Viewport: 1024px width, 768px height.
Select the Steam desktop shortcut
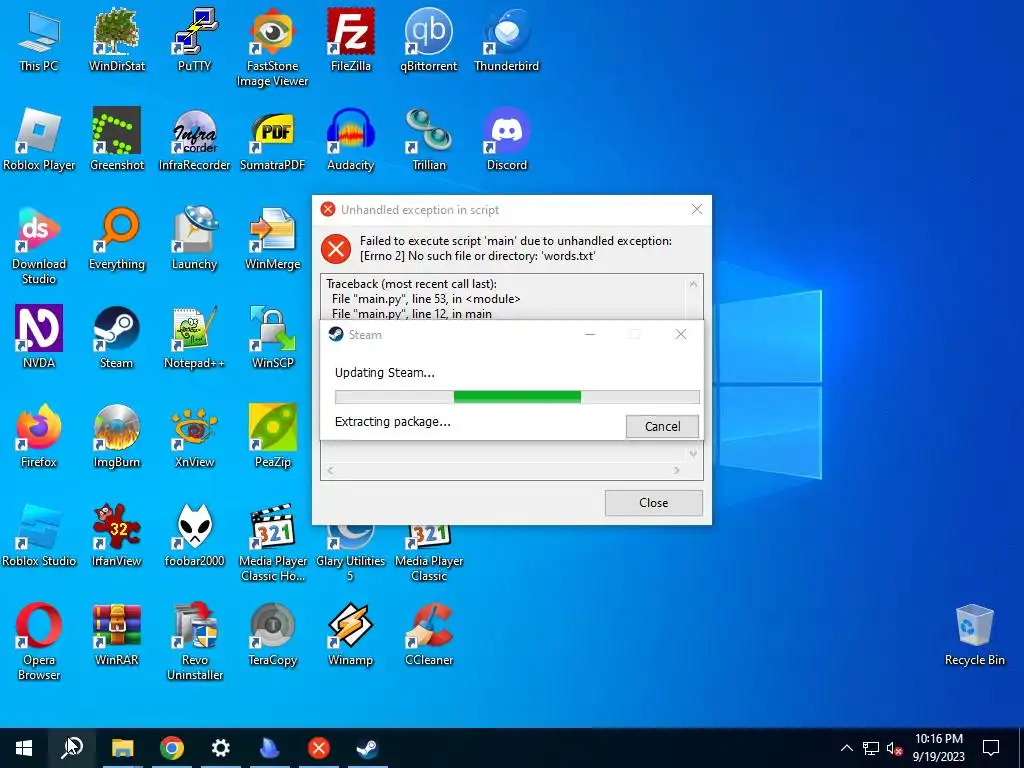click(117, 337)
